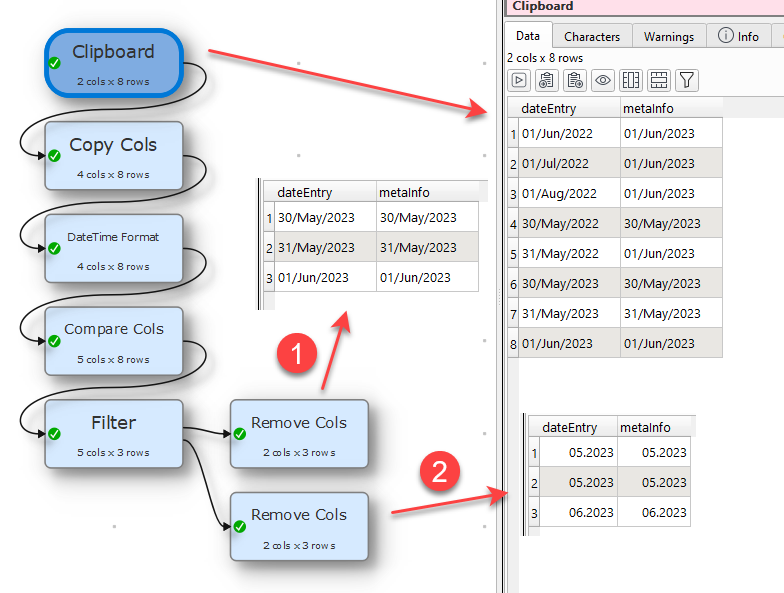784x593 pixels.
Task: Click metaInfo cell 30/May/2023 beside 30/May/2022
Action: (672, 223)
